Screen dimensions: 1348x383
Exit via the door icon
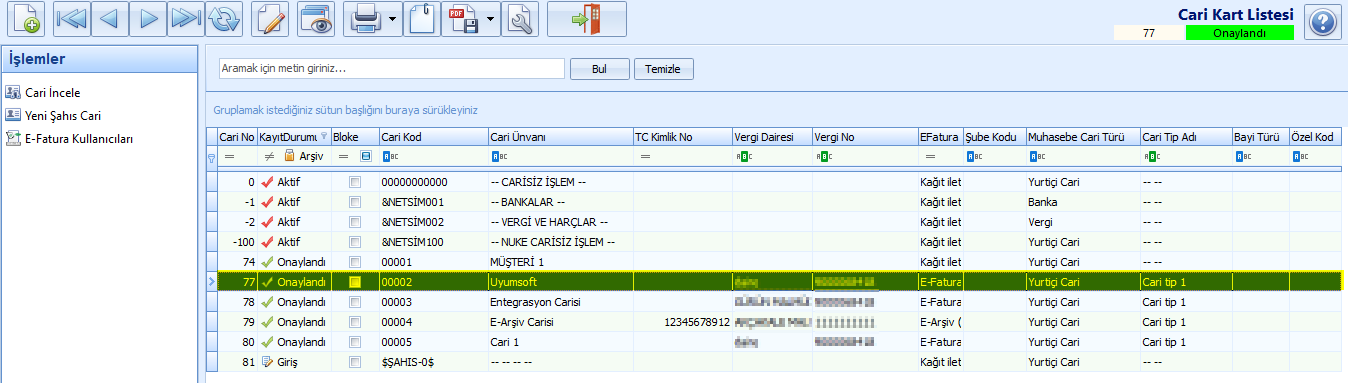click(x=587, y=20)
